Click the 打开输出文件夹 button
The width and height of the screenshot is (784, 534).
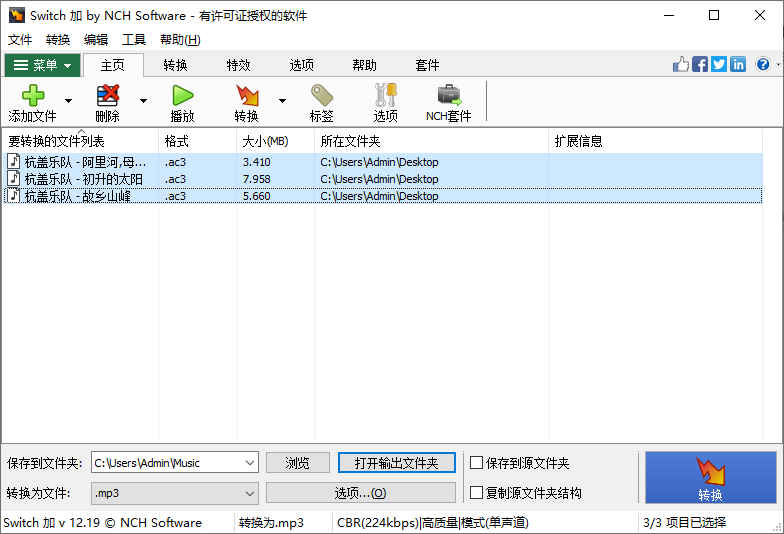[396, 463]
